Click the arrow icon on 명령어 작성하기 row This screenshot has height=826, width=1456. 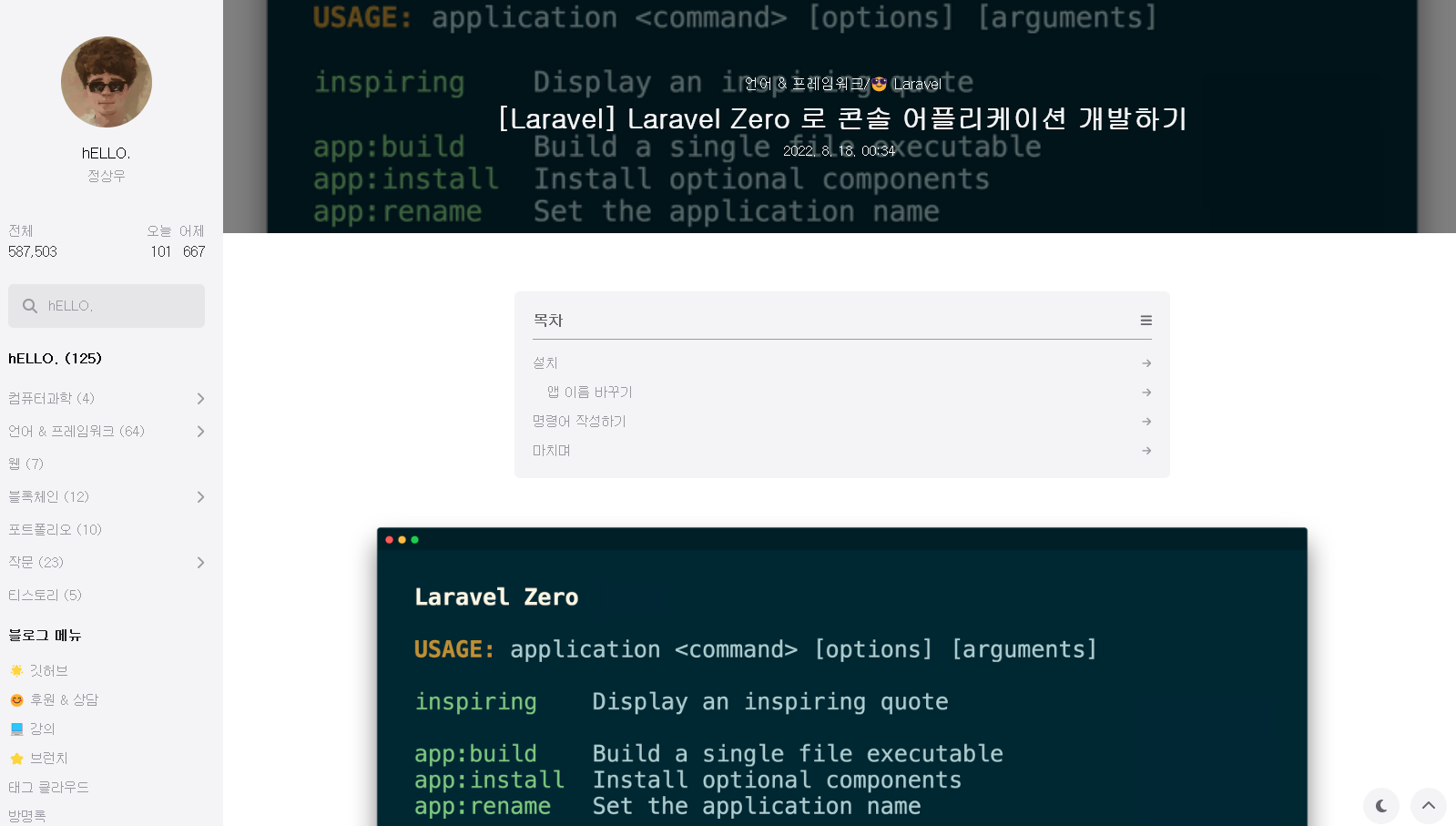[1146, 422]
